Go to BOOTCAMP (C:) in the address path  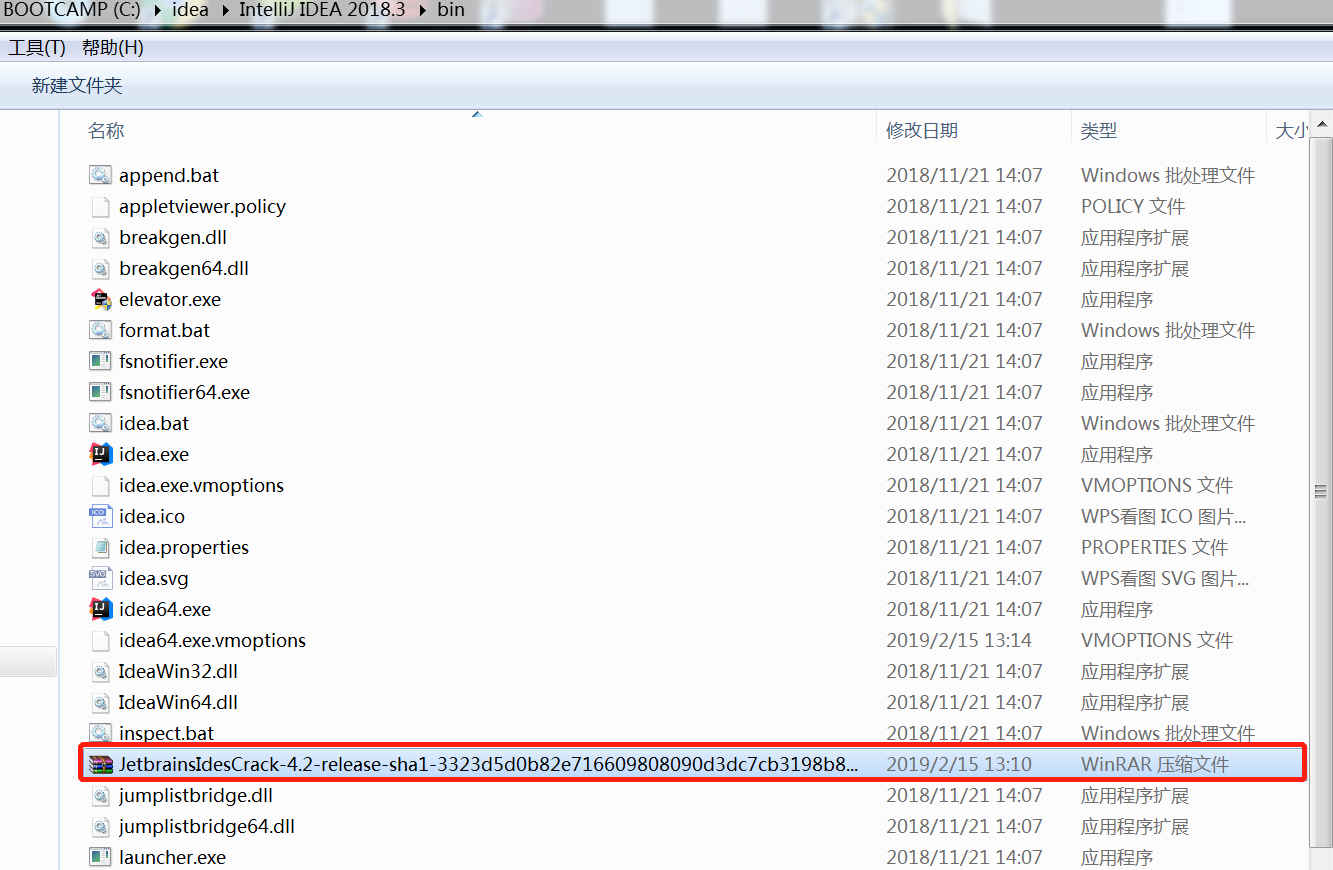(x=70, y=11)
